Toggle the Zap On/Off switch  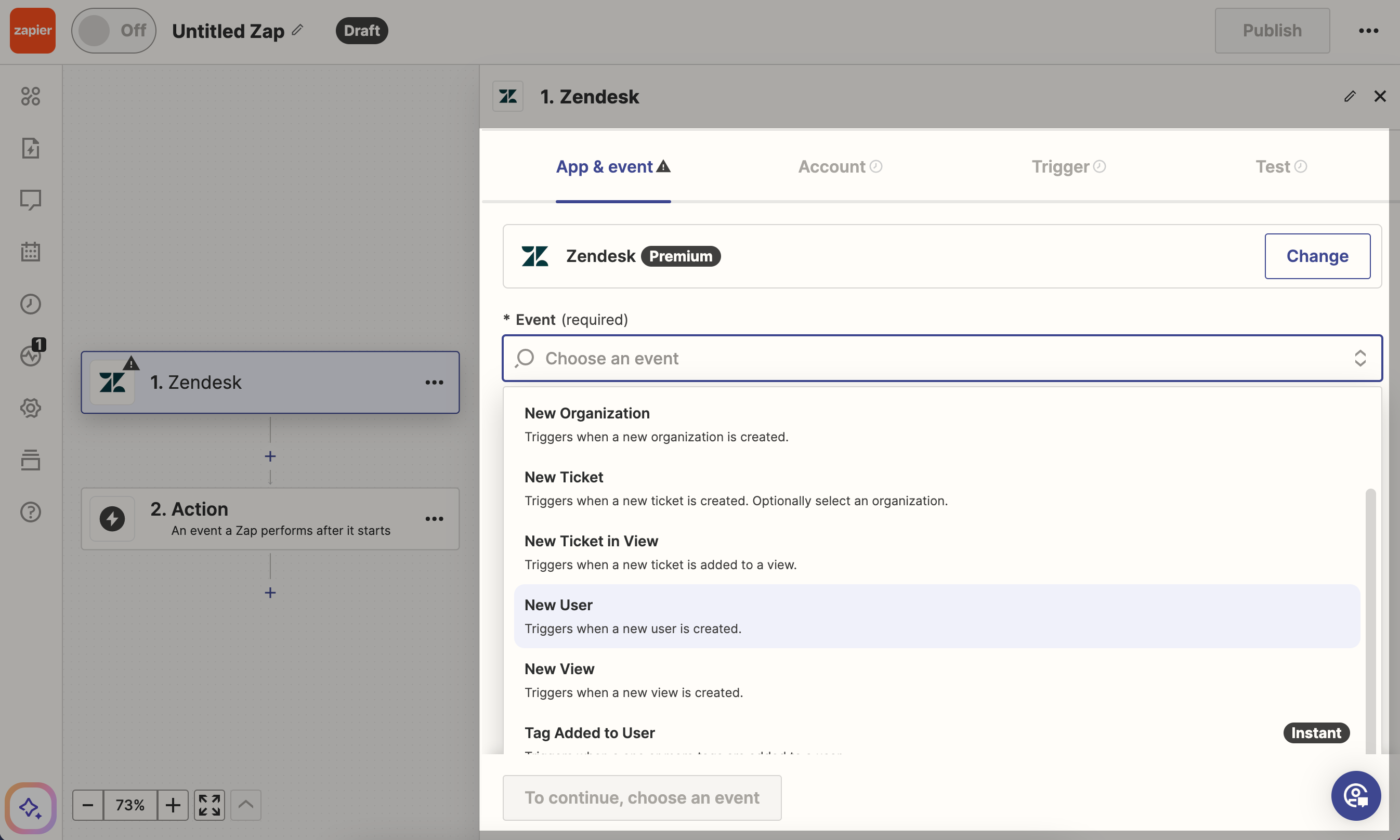(113, 31)
